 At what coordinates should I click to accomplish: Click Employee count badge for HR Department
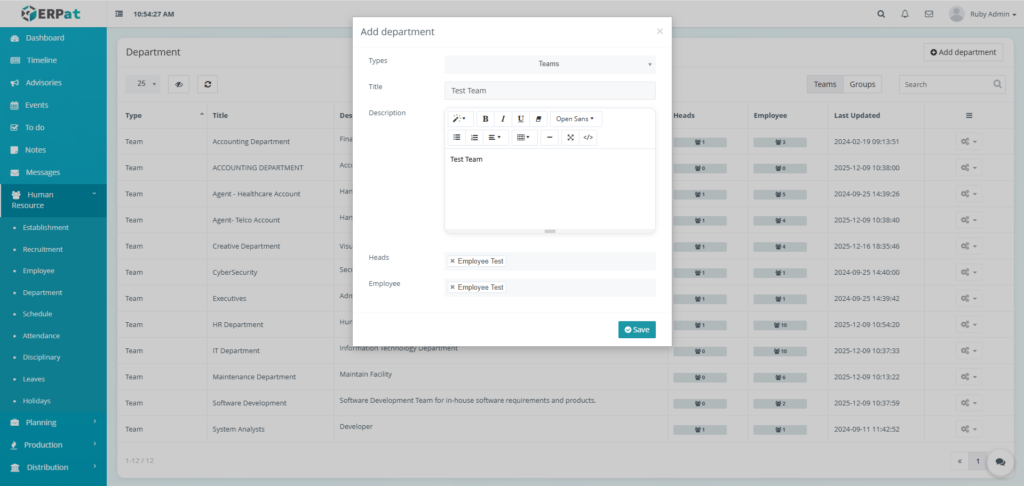780,325
